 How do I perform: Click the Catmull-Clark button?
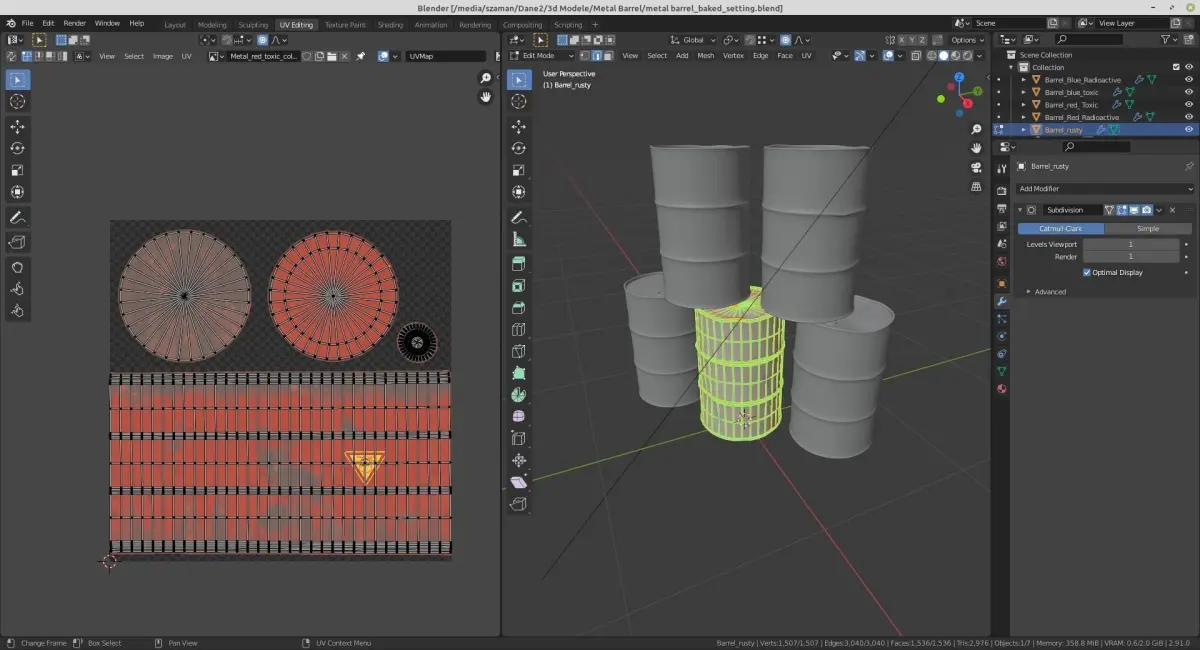1060,229
